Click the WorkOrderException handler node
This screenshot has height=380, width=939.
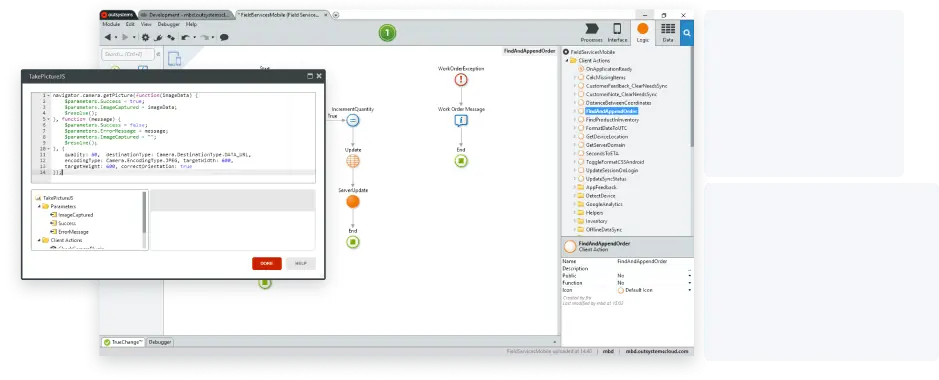[x=461, y=80]
